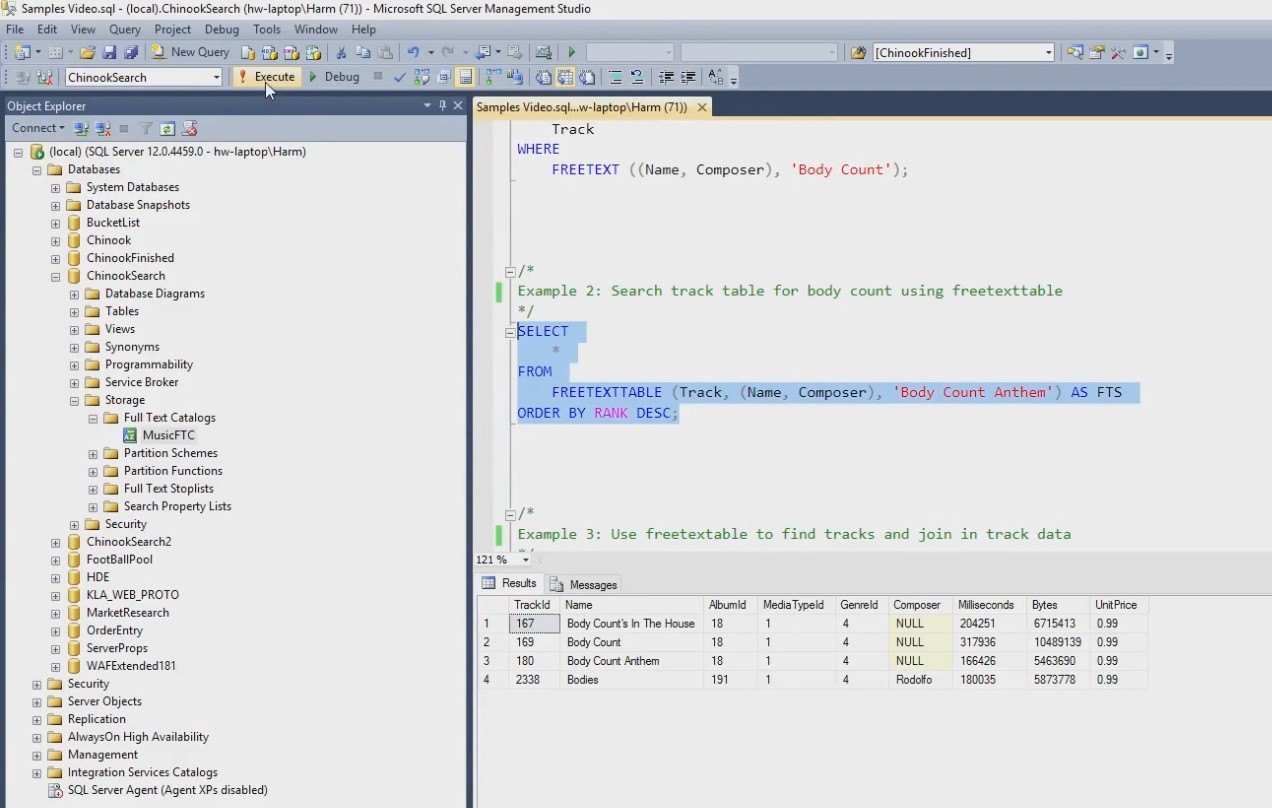This screenshot has height=808, width=1272.
Task: Open the Connect dropdown in Object Explorer
Action: 38,128
